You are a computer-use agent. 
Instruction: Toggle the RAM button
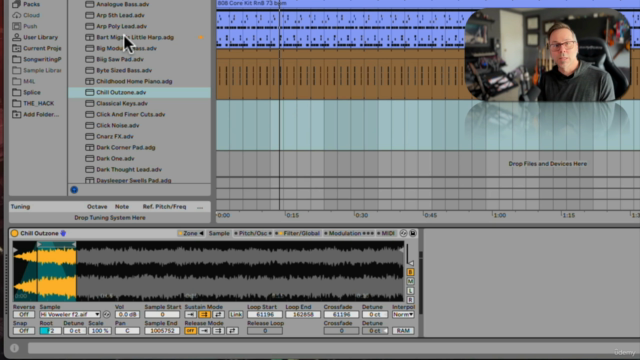(x=403, y=331)
